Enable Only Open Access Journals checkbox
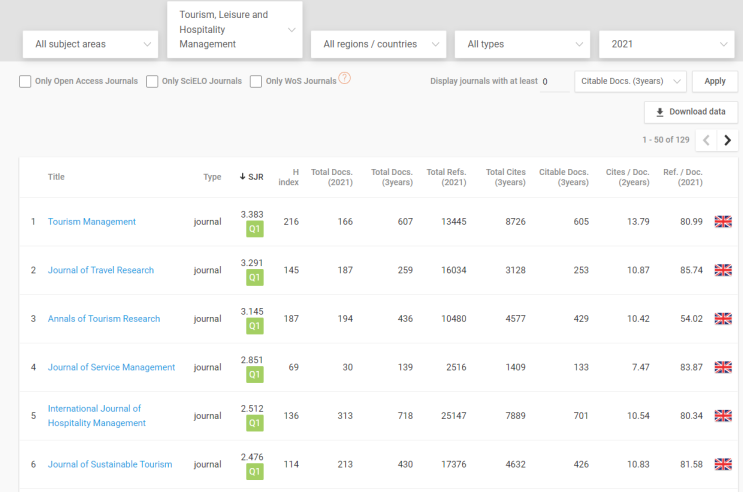Image resolution: width=743 pixels, height=492 pixels. [x=25, y=81]
